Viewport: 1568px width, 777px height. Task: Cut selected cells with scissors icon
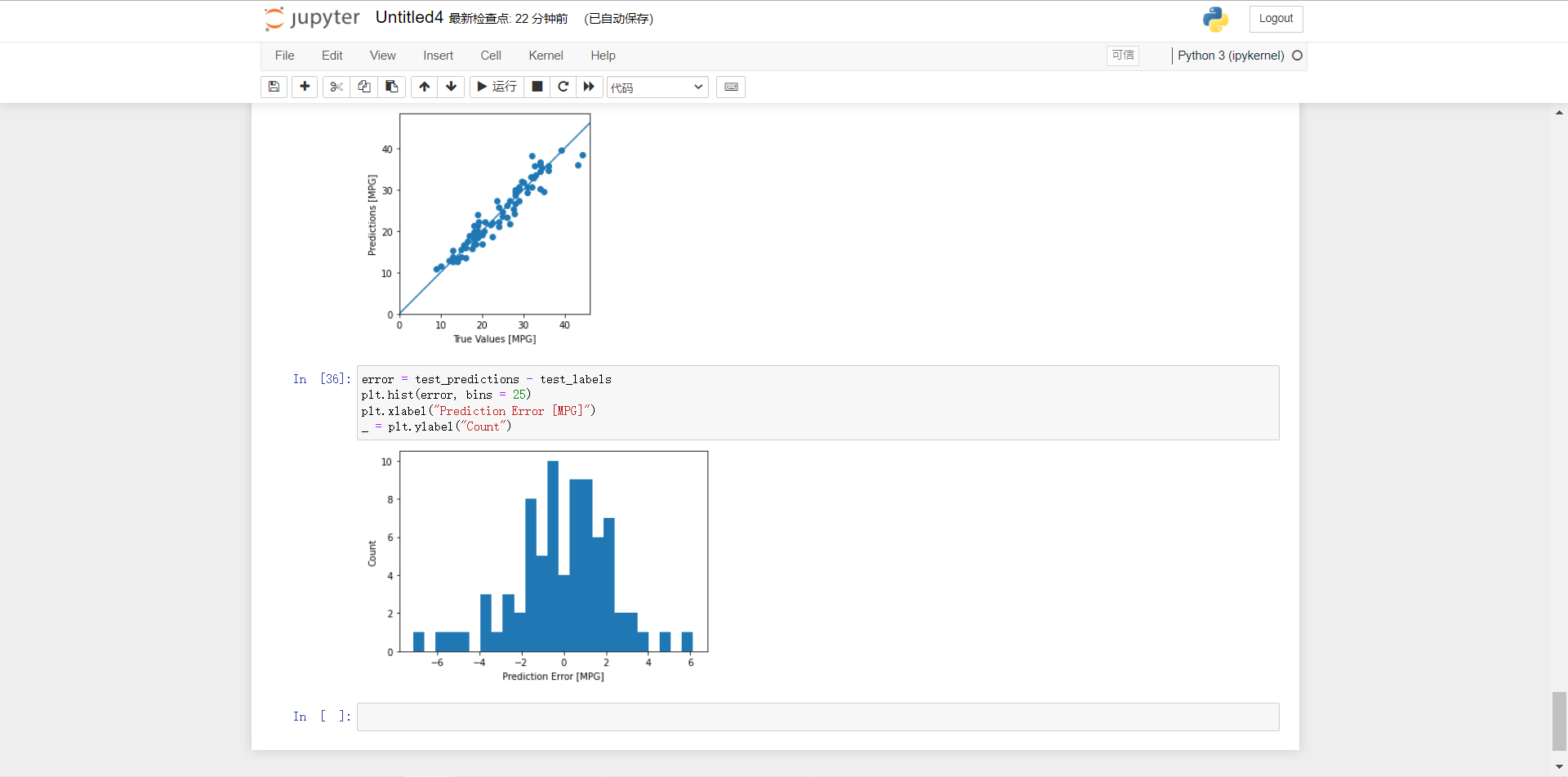tap(336, 87)
